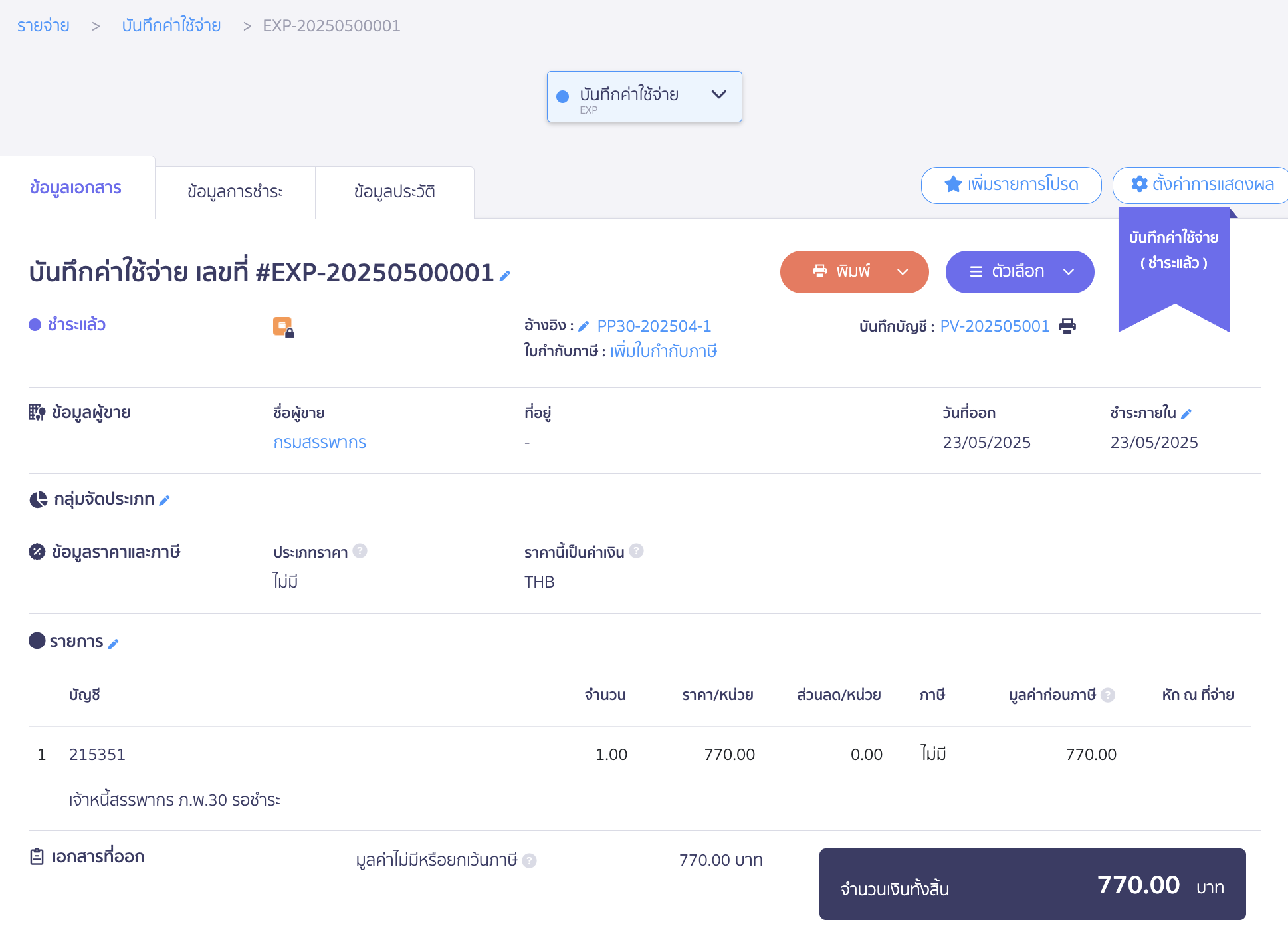Image resolution: width=1288 pixels, height=940 pixels.
Task: Click the orange locked note icon
Action: tap(284, 327)
